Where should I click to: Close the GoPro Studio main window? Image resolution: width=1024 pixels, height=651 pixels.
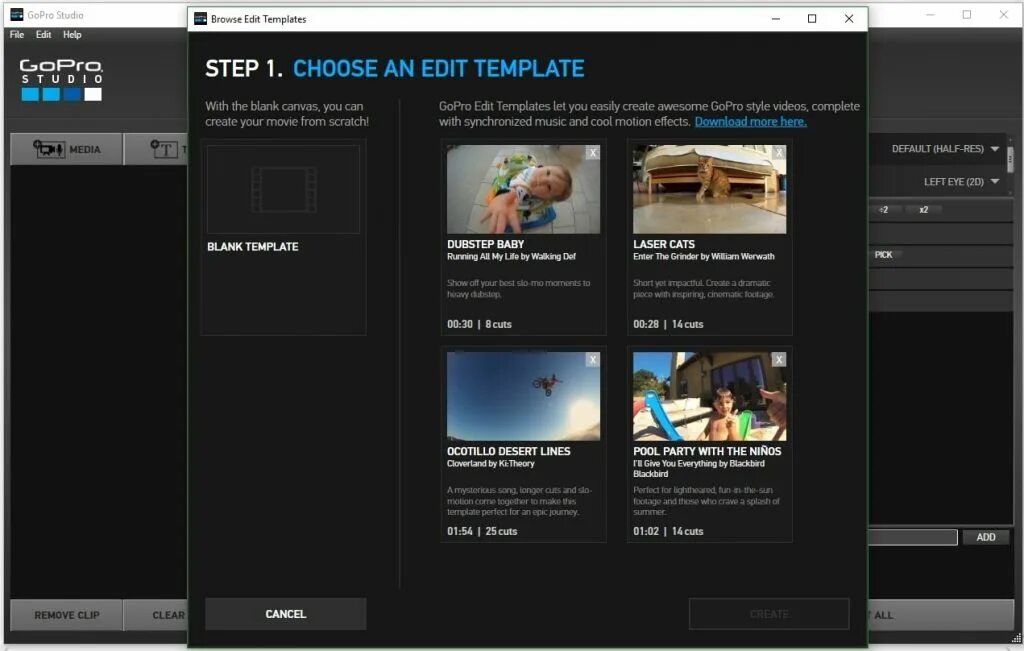1004,14
